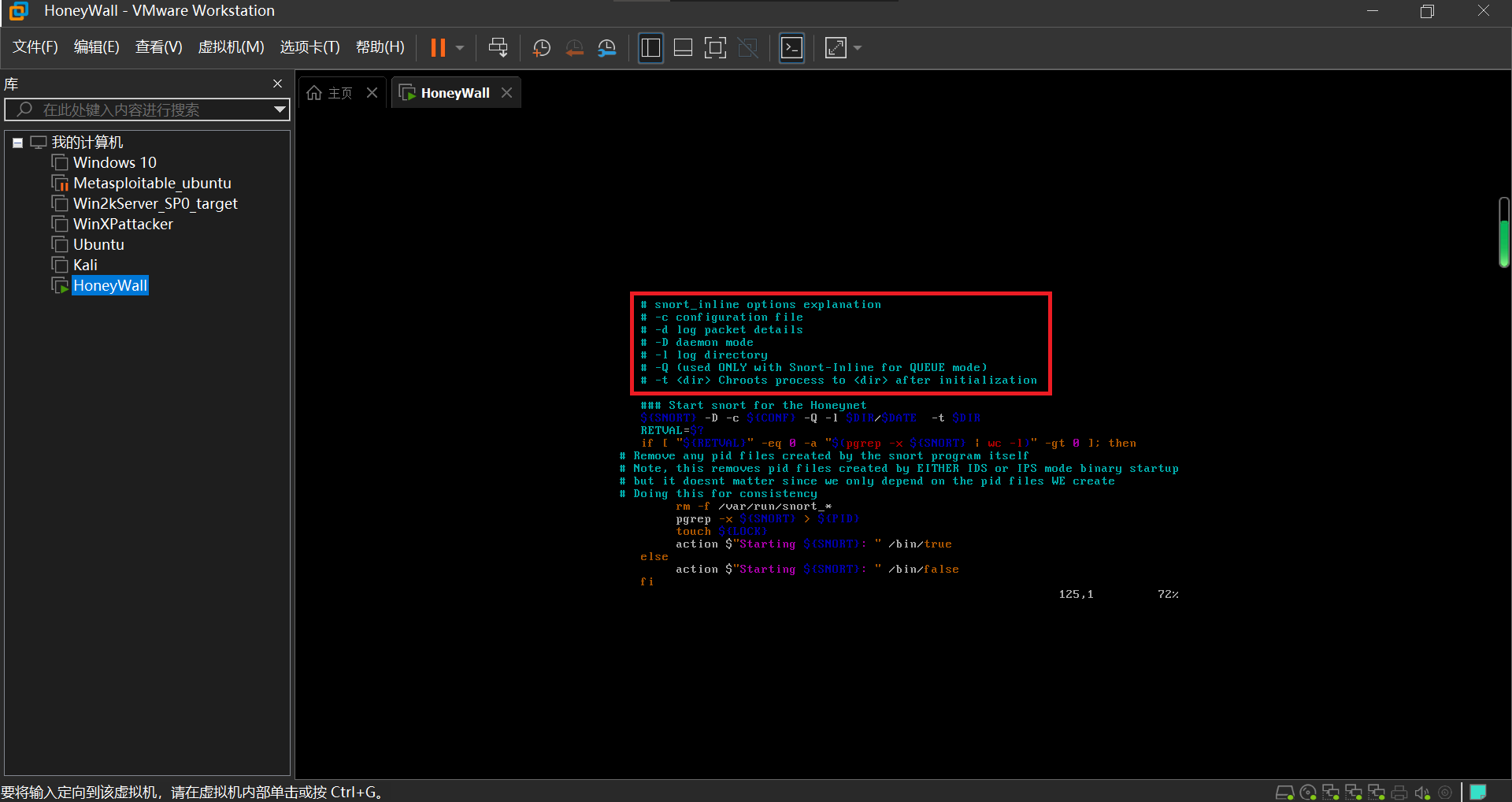1512x802 pixels.
Task: Open the 查看(V) menu
Action: (x=159, y=47)
